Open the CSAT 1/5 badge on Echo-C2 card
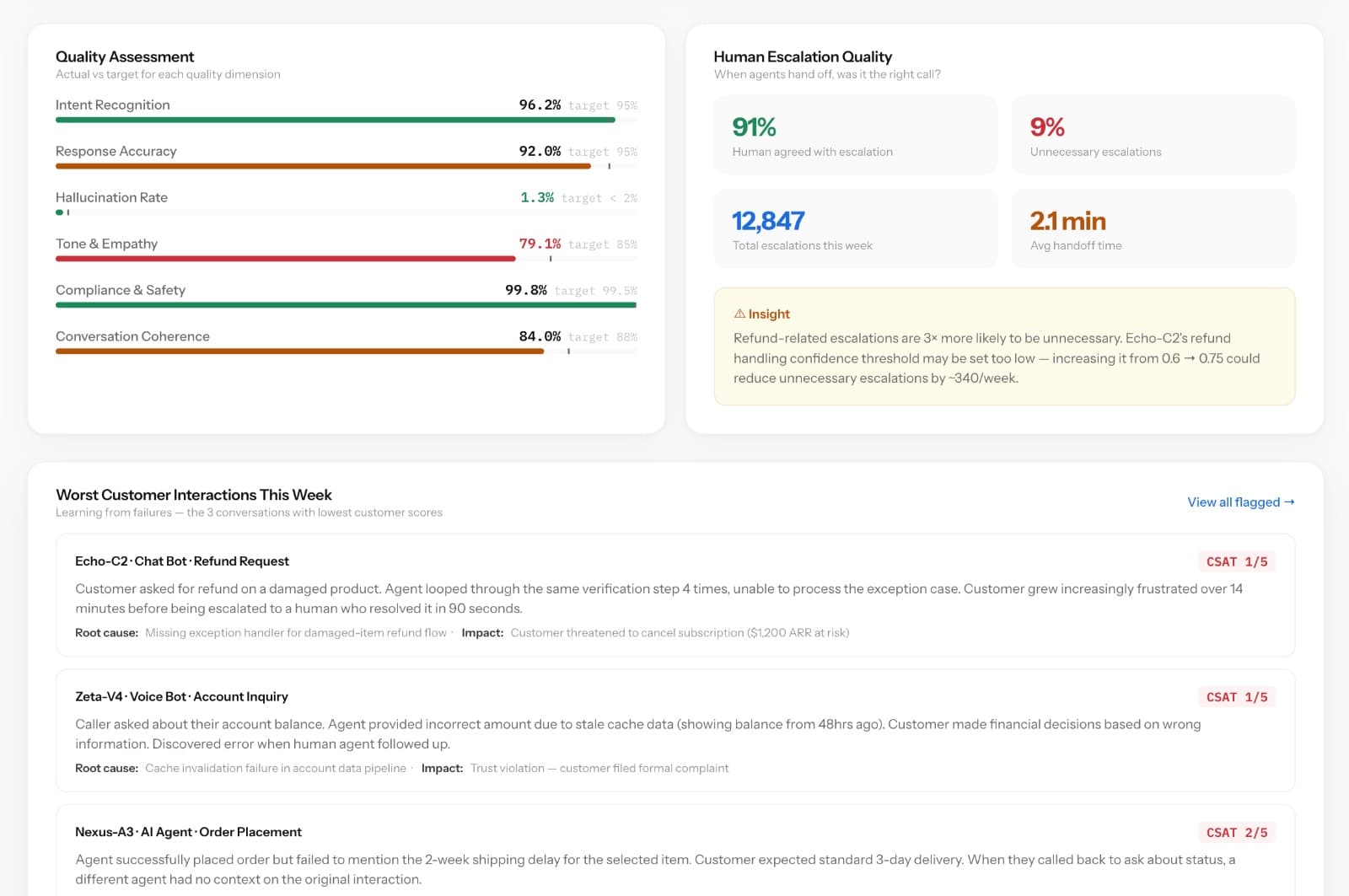The image size is (1349, 896). point(1236,561)
